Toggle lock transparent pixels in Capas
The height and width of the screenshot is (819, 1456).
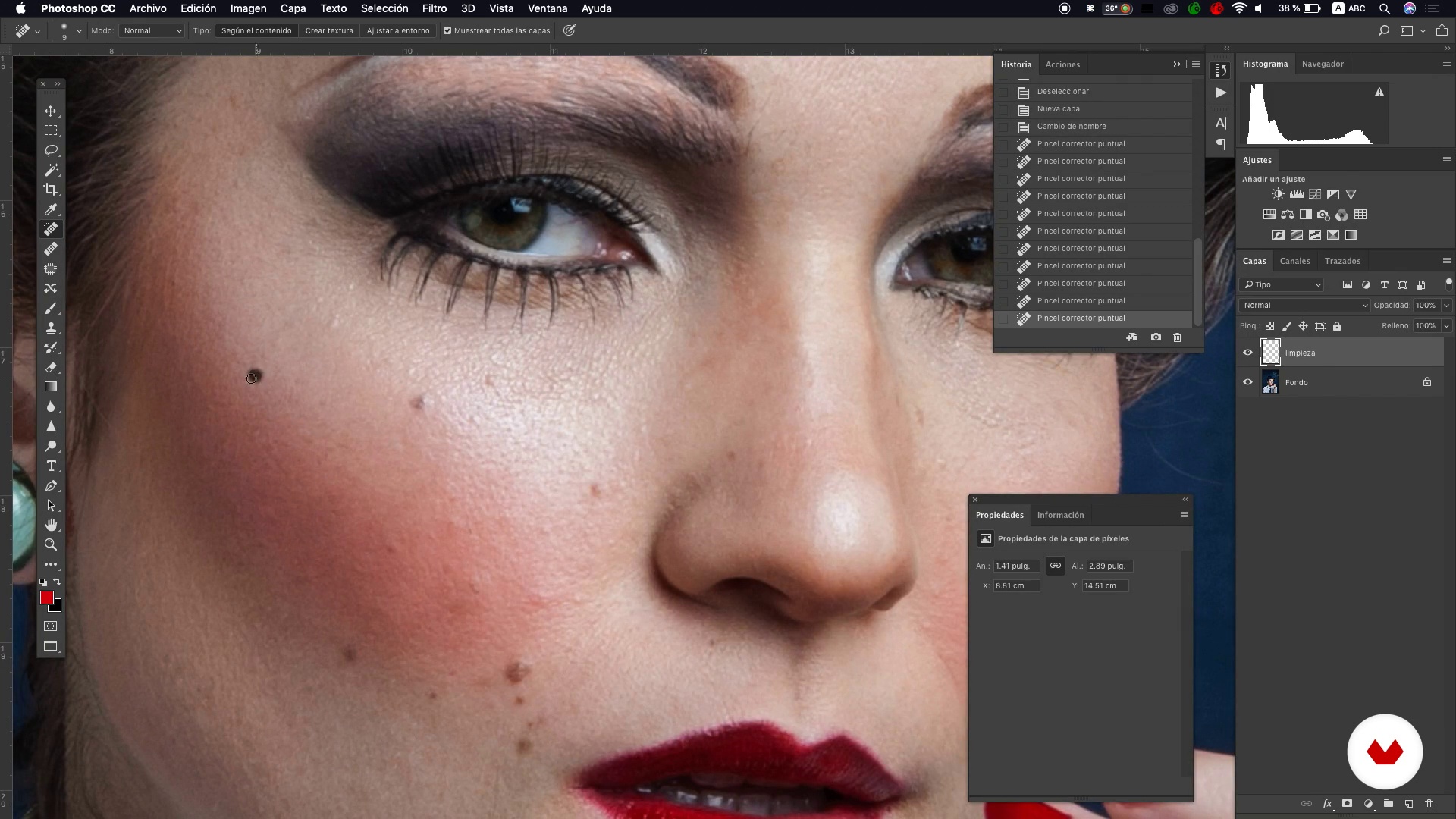(x=1270, y=326)
